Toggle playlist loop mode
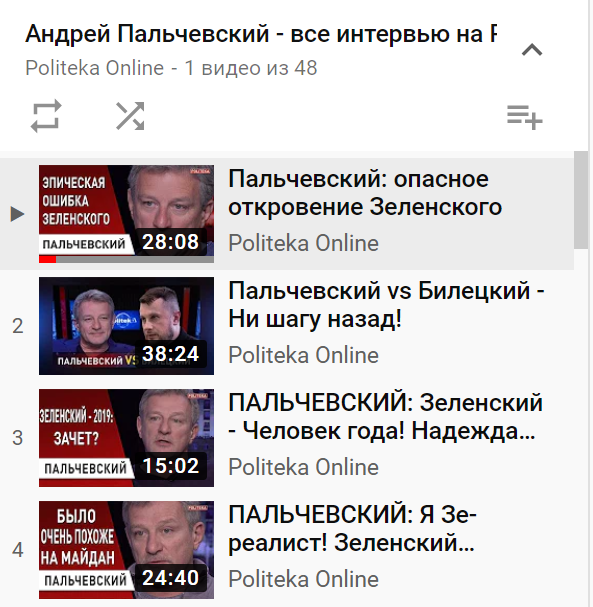Viewport: 593px width, 607px height. pos(46,116)
